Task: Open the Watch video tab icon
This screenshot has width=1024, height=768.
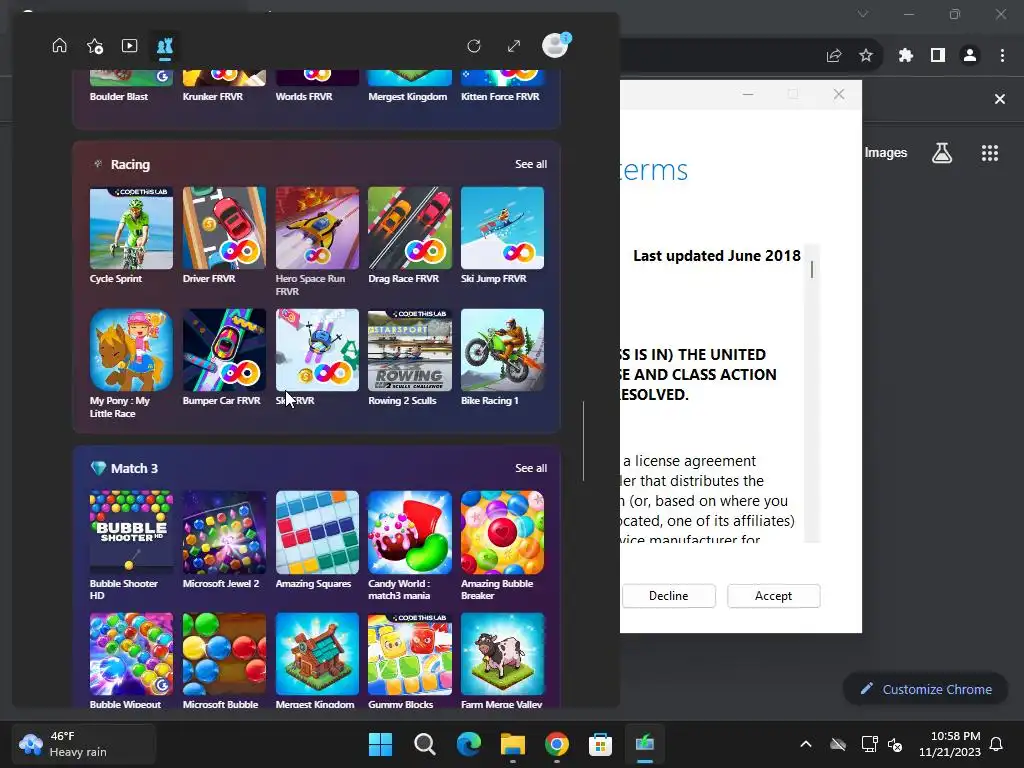Action: pyautogui.click(x=129, y=46)
